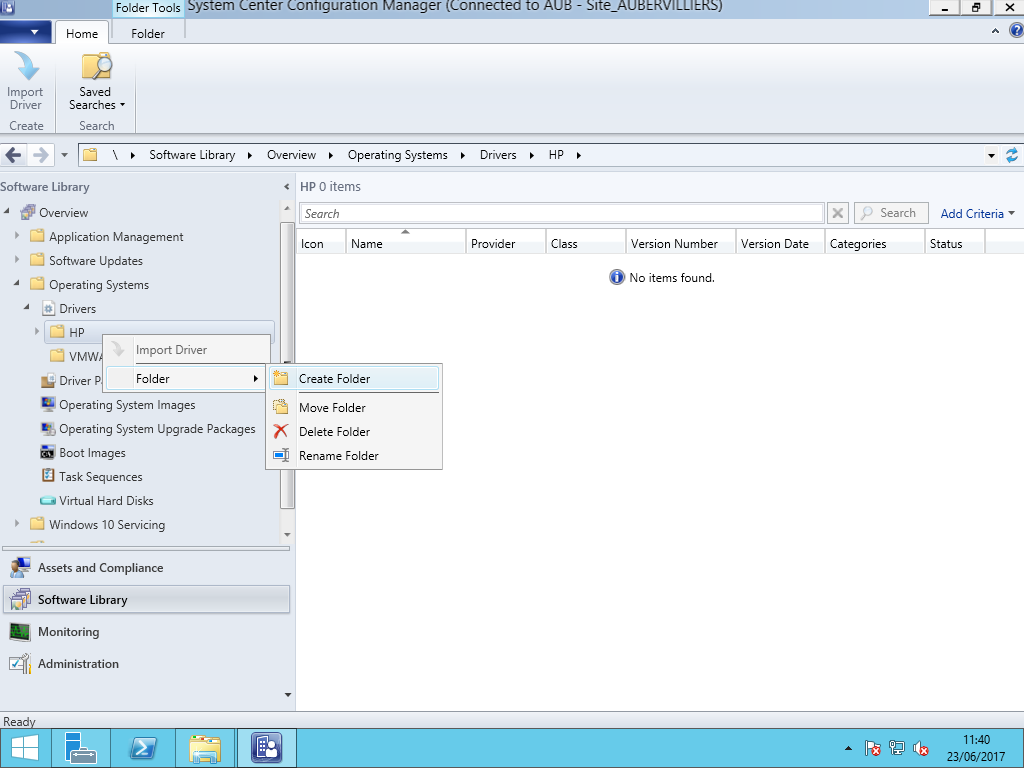Open the address bar history dropdown

coord(991,156)
